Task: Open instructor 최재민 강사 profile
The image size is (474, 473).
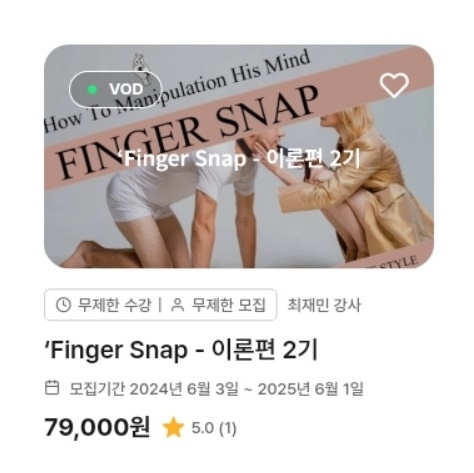Action: pos(324,305)
